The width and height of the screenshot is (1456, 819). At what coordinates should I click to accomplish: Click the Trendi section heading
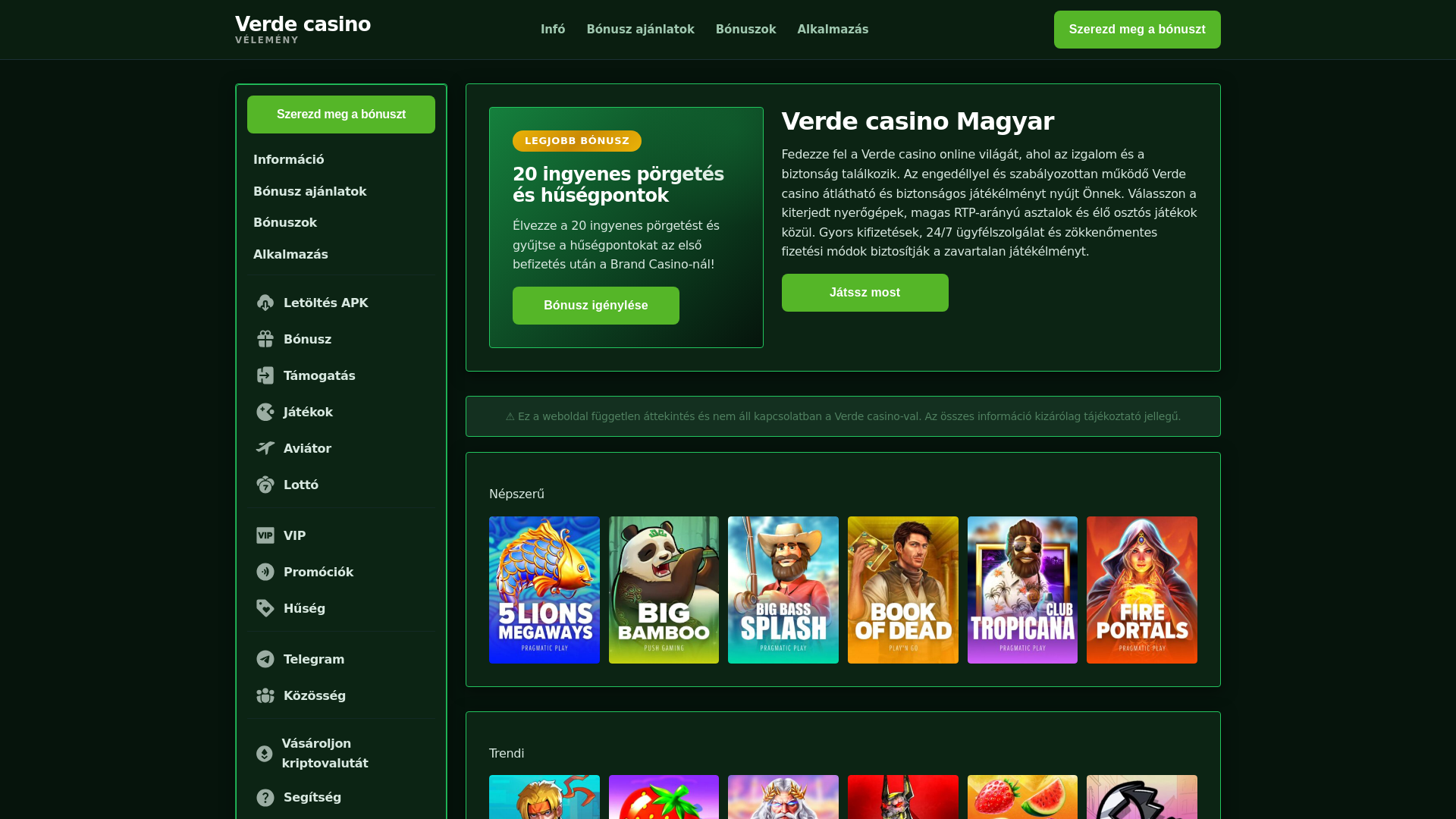507,754
